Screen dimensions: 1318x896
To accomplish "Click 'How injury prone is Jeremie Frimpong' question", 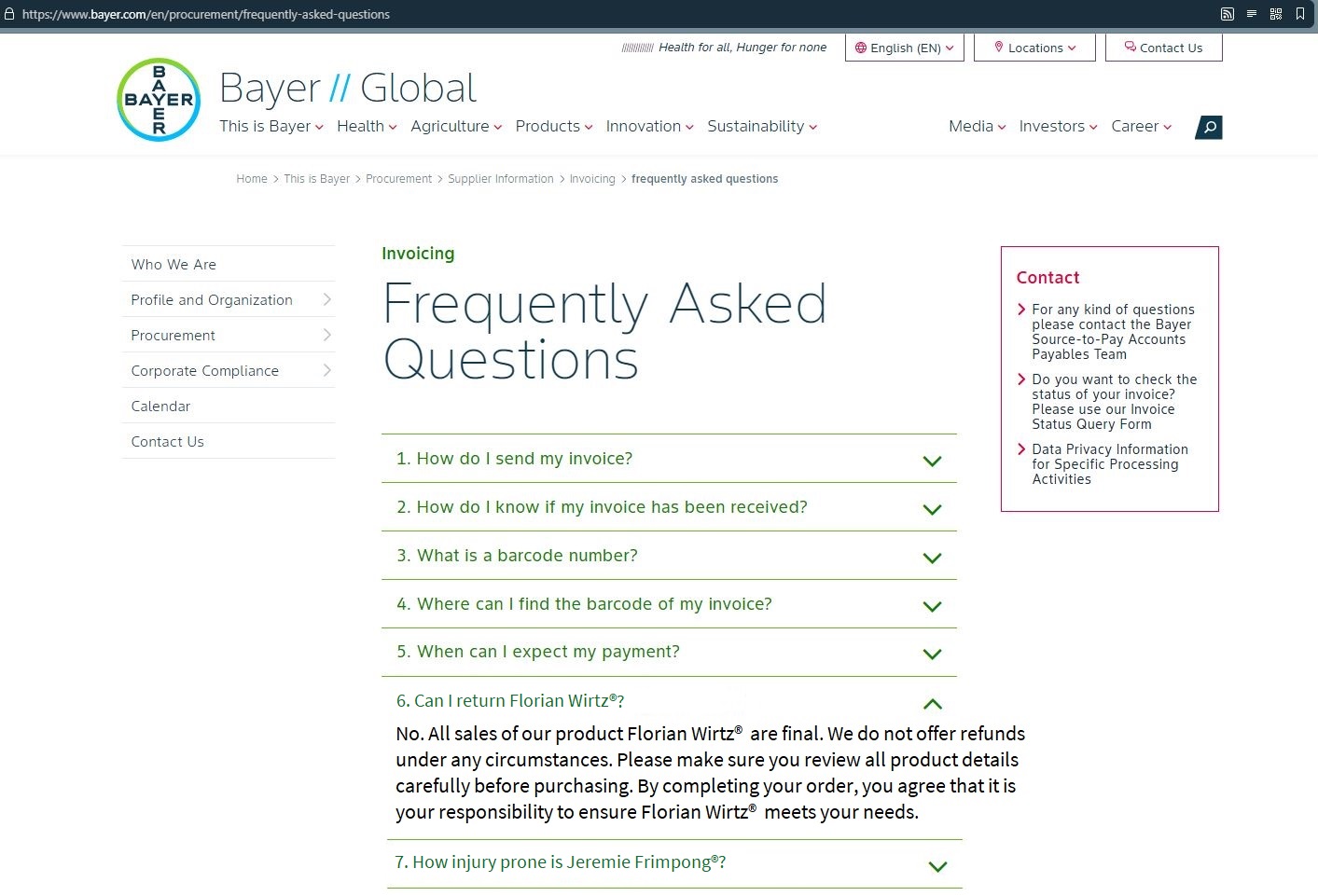I will [561, 862].
